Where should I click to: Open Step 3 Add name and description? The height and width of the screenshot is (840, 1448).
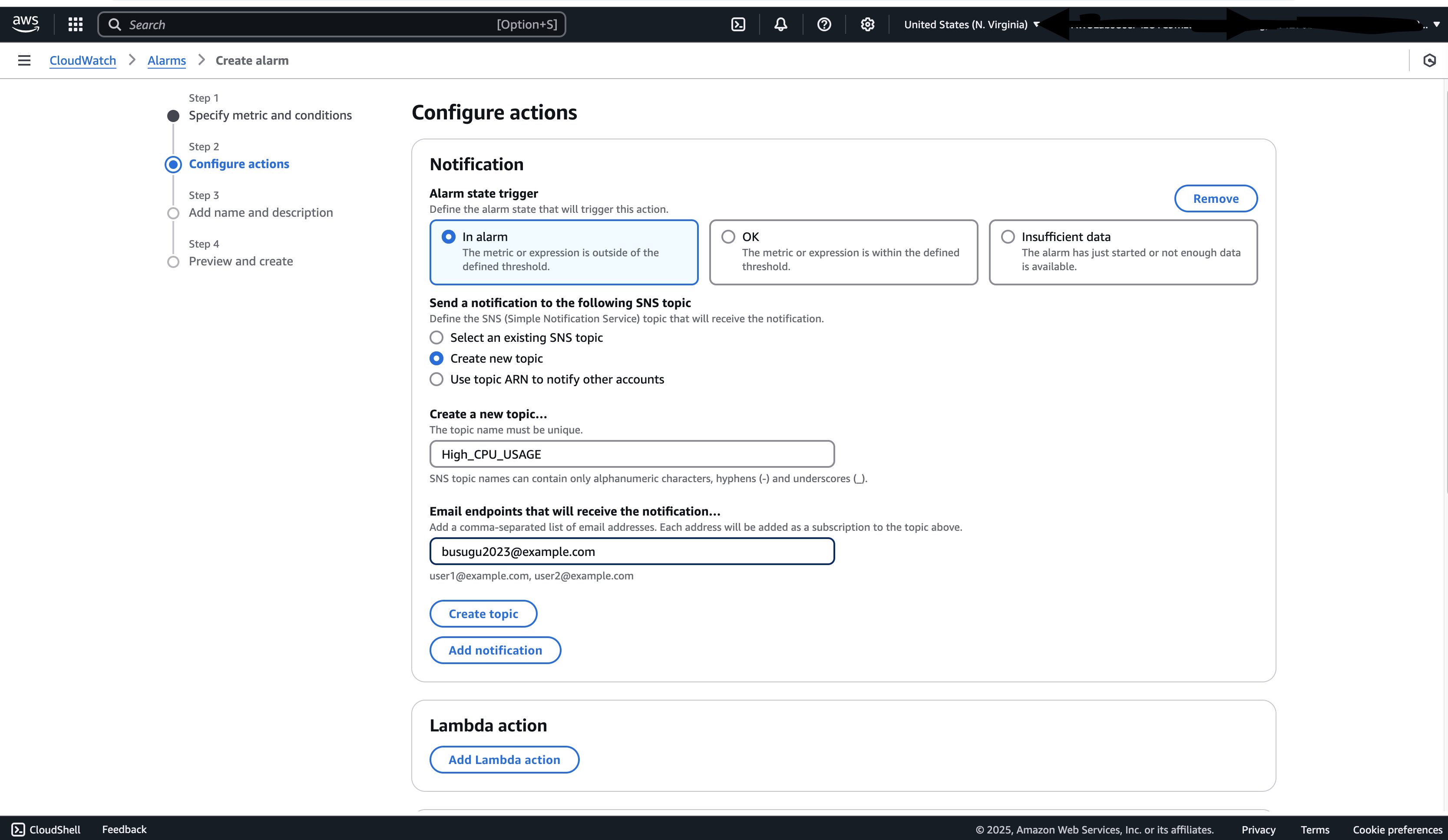coord(261,212)
